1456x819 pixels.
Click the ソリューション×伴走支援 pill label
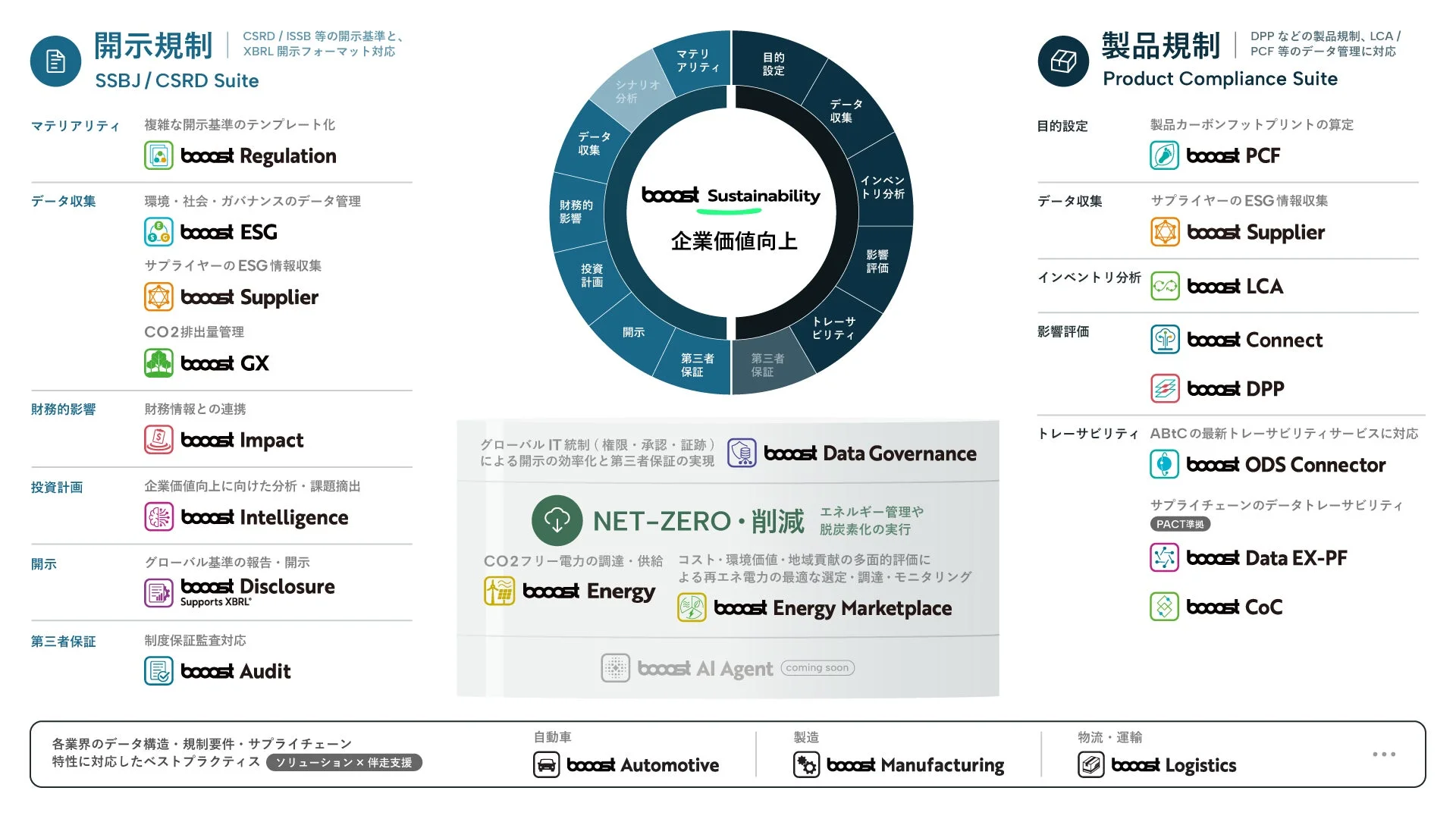coord(344,762)
